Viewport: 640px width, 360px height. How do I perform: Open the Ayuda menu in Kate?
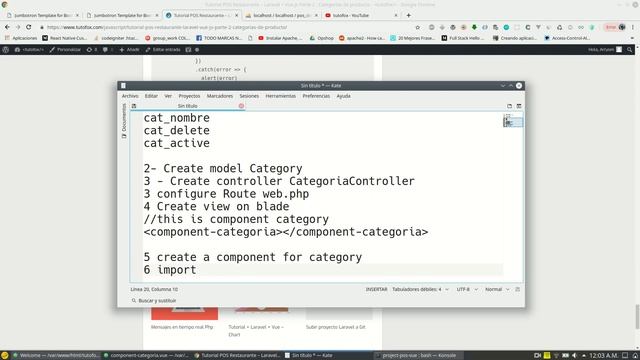(x=343, y=96)
